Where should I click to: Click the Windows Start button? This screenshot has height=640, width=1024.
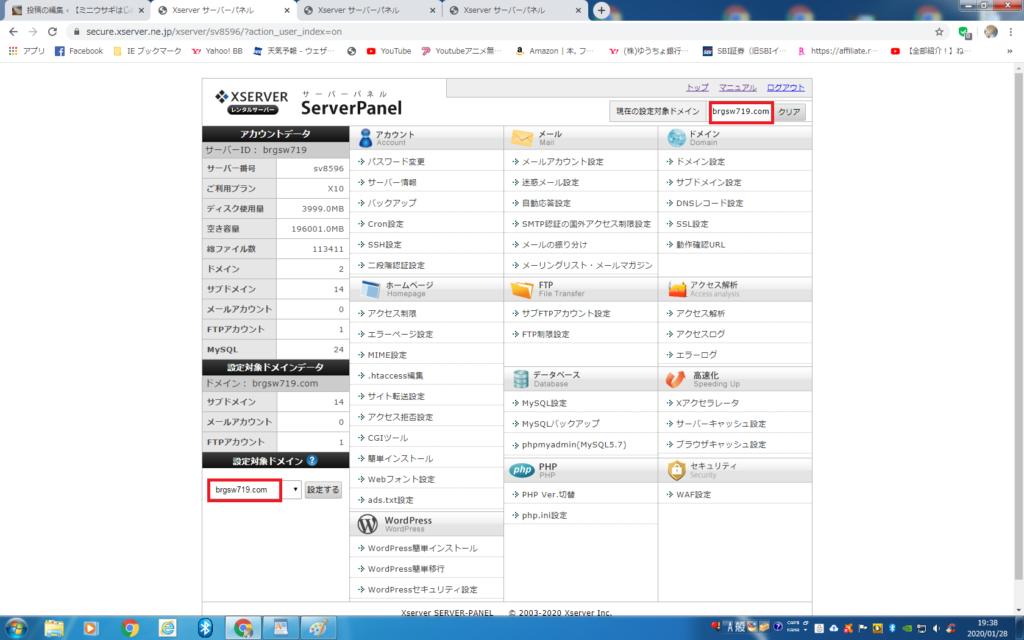[16, 628]
